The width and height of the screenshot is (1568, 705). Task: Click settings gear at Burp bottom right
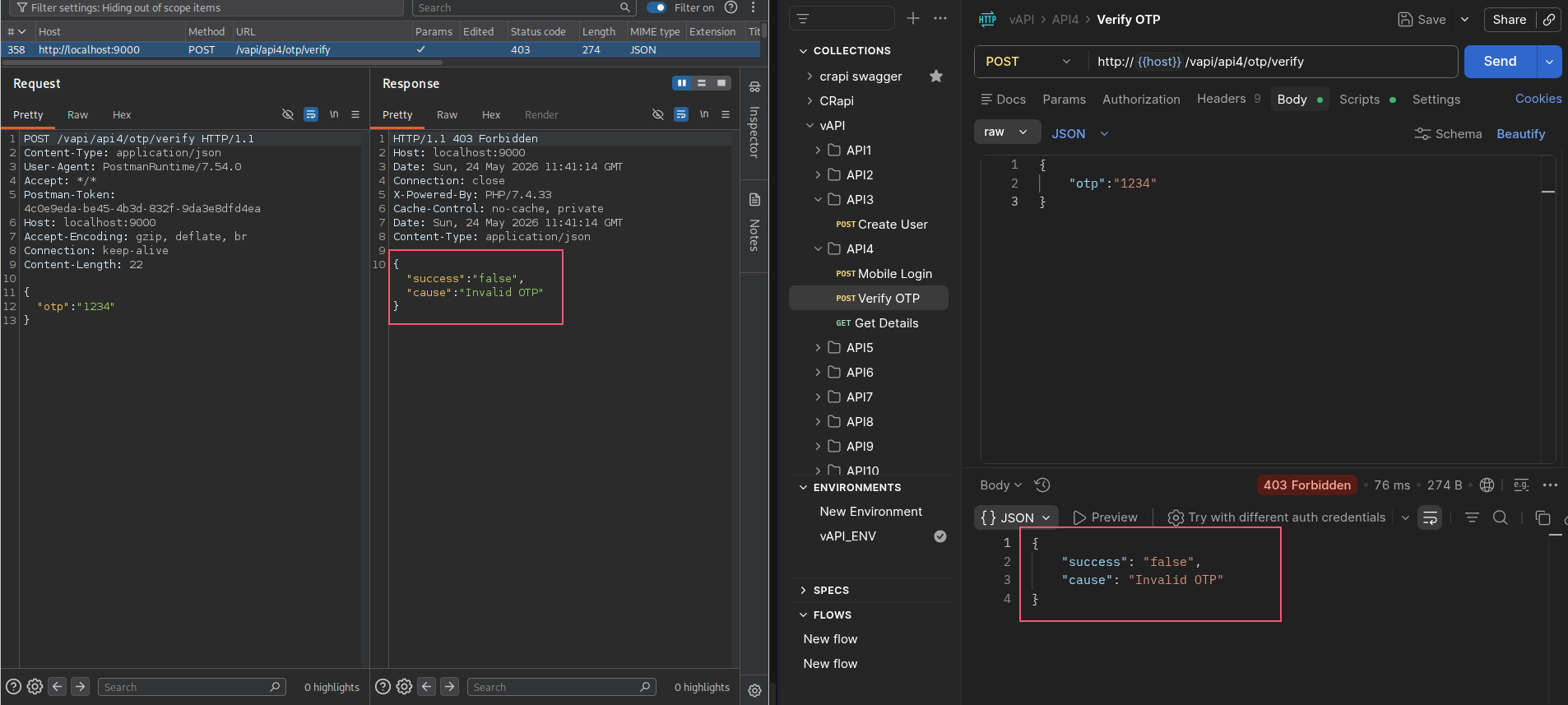[x=754, y=690]
